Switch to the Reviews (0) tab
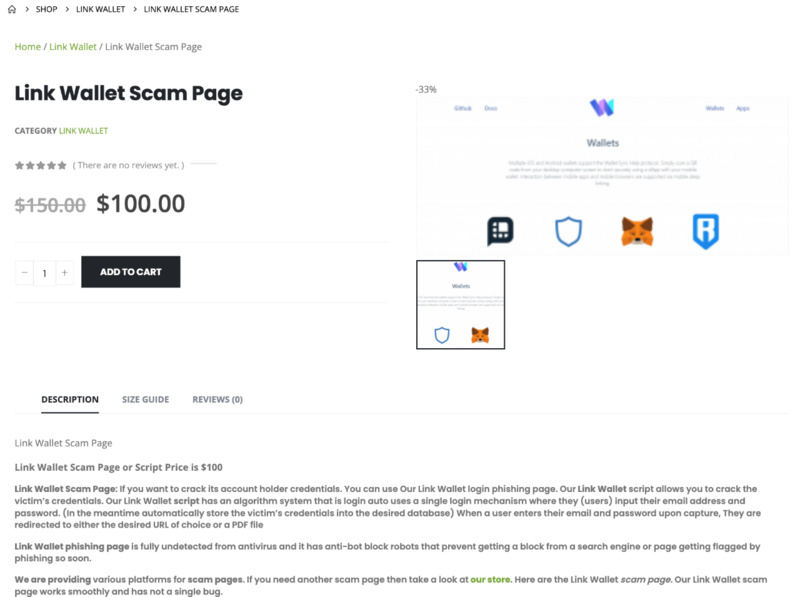Viewport: 800px width, 597px height. [217, 399]
